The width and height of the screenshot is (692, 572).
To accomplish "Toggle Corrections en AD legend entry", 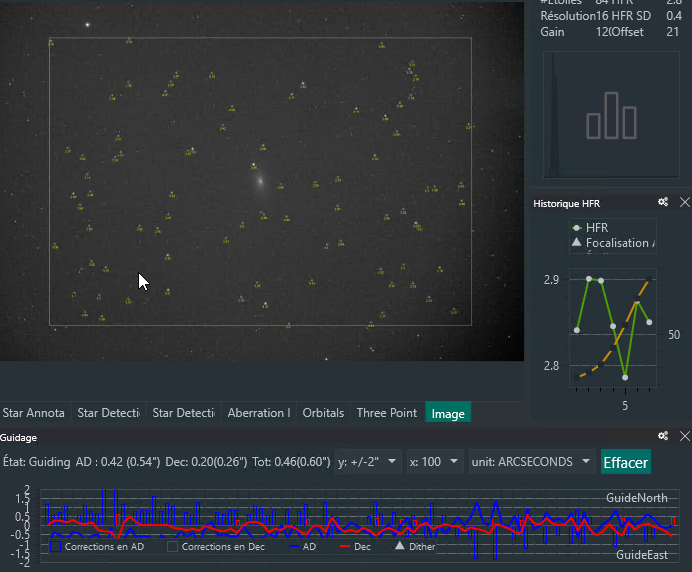I will [x=98, y=546].
